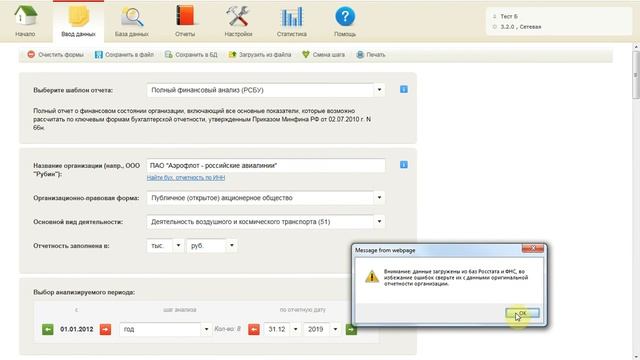Click OK in the message dialog
This screenshot has height=360, width=640.
click(x=522, y=313)
